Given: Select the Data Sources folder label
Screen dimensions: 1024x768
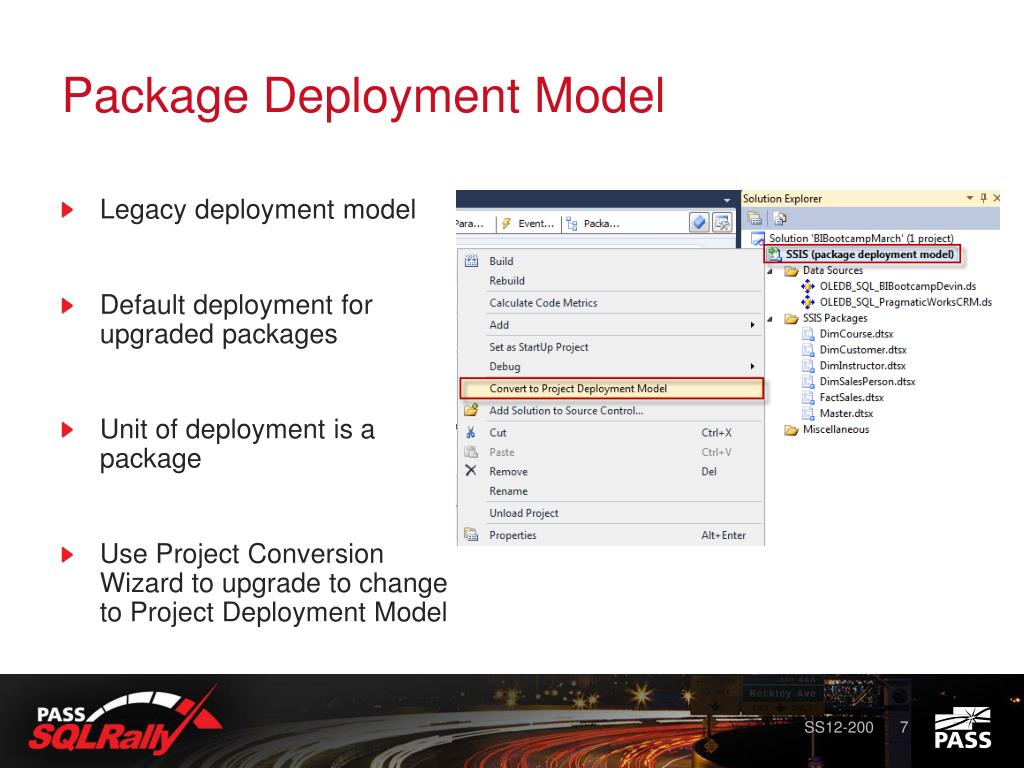Looking at the screenshot, I should pyautogui.click(x=833, y=270).
